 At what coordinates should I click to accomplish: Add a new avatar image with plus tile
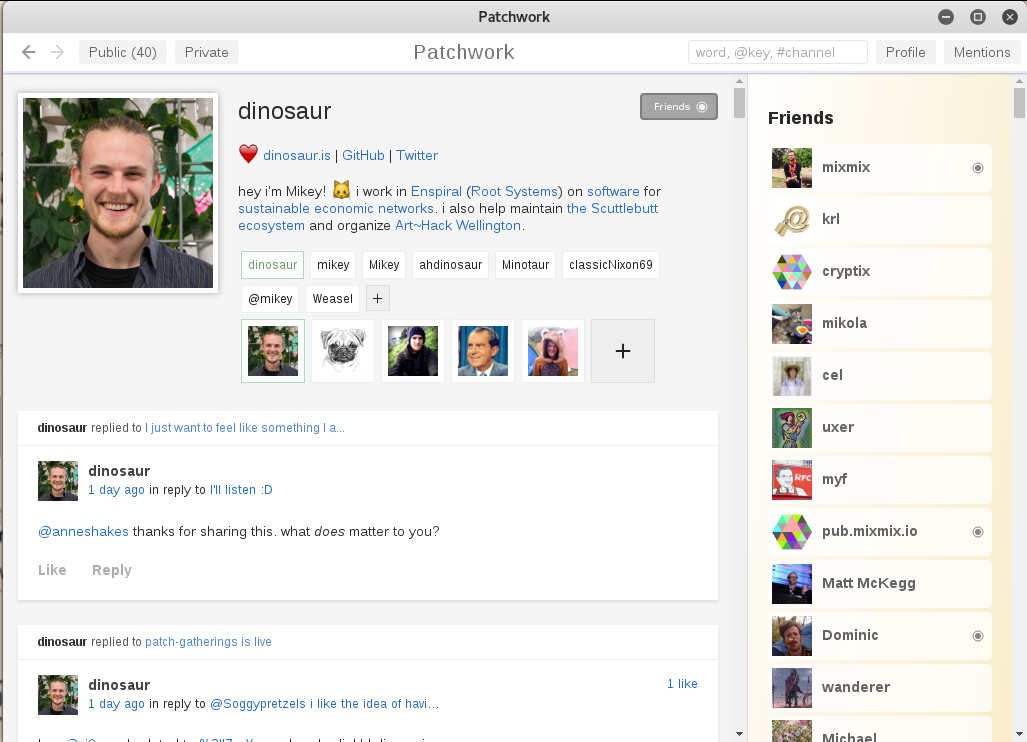pyautogui.click(x=623, y=351)
